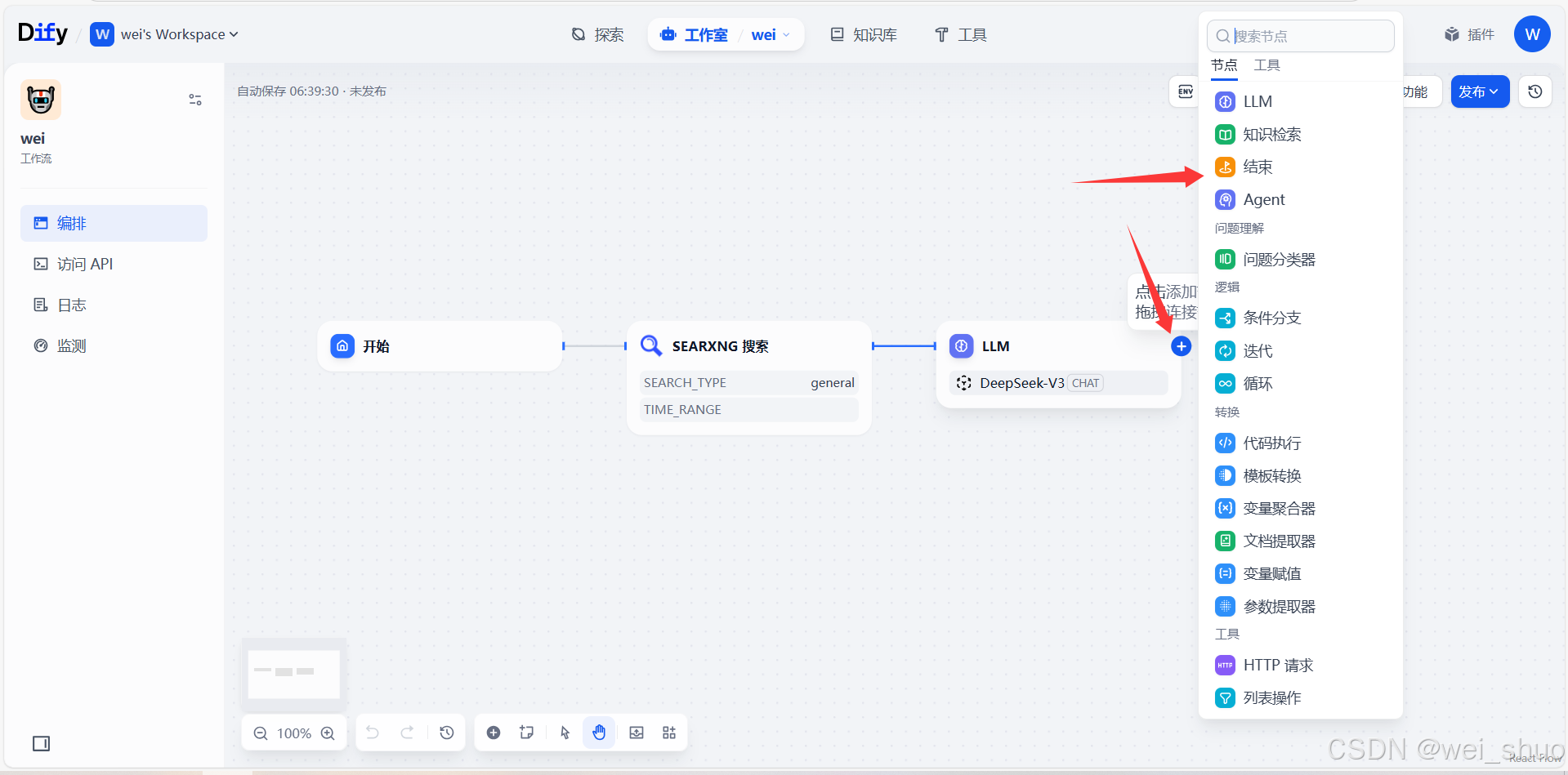Switch to the 节点 tab in panel

(x=1224, y=65)
